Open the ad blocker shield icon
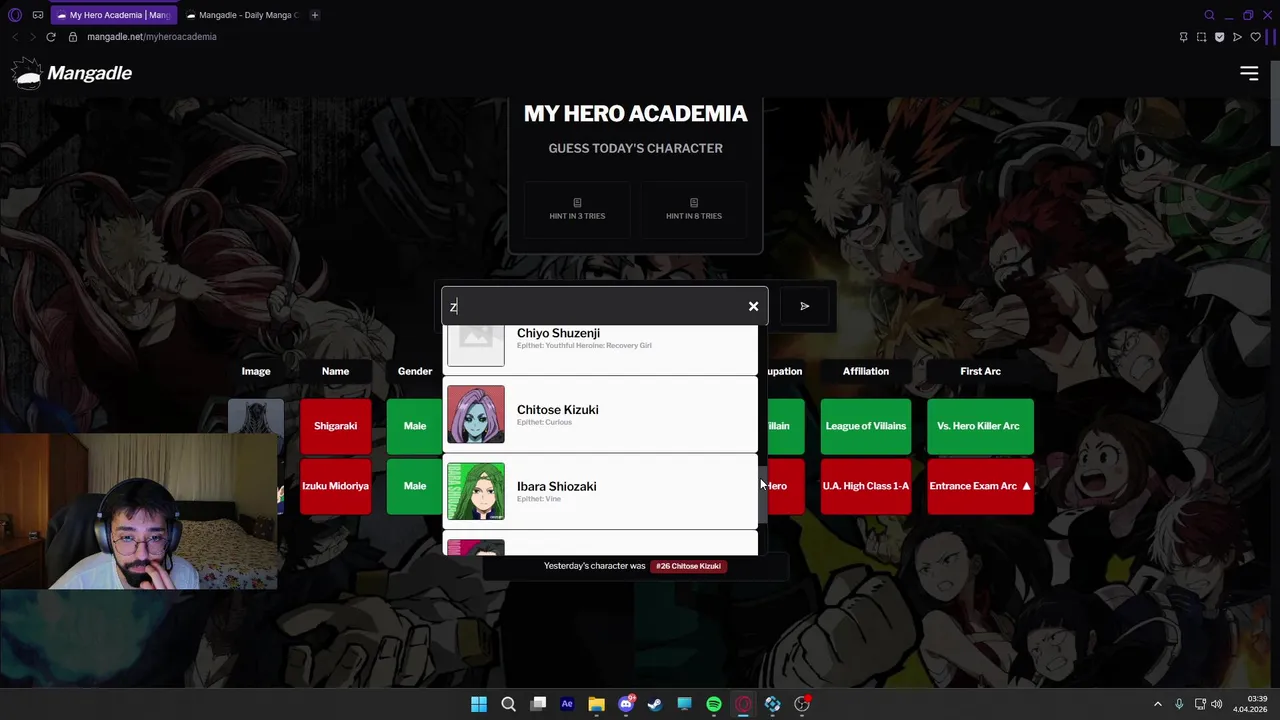The height and width of the screenshot is (720, 1280). point(1219,37)
